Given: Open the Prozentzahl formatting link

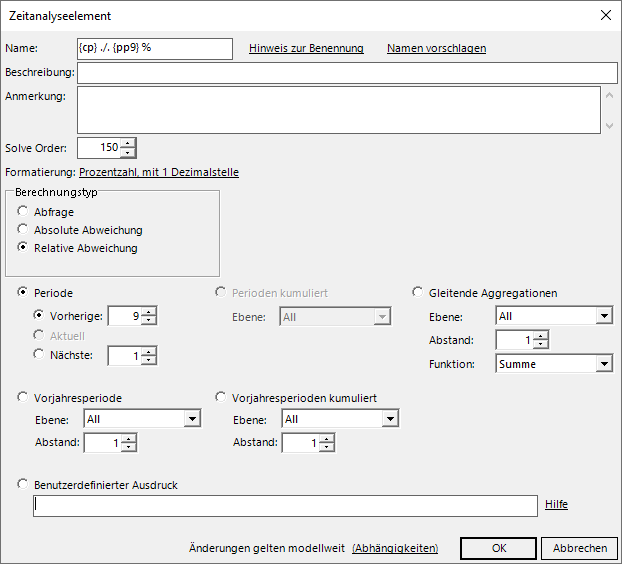Looking at the screenshot, I should tap(159, 172).
